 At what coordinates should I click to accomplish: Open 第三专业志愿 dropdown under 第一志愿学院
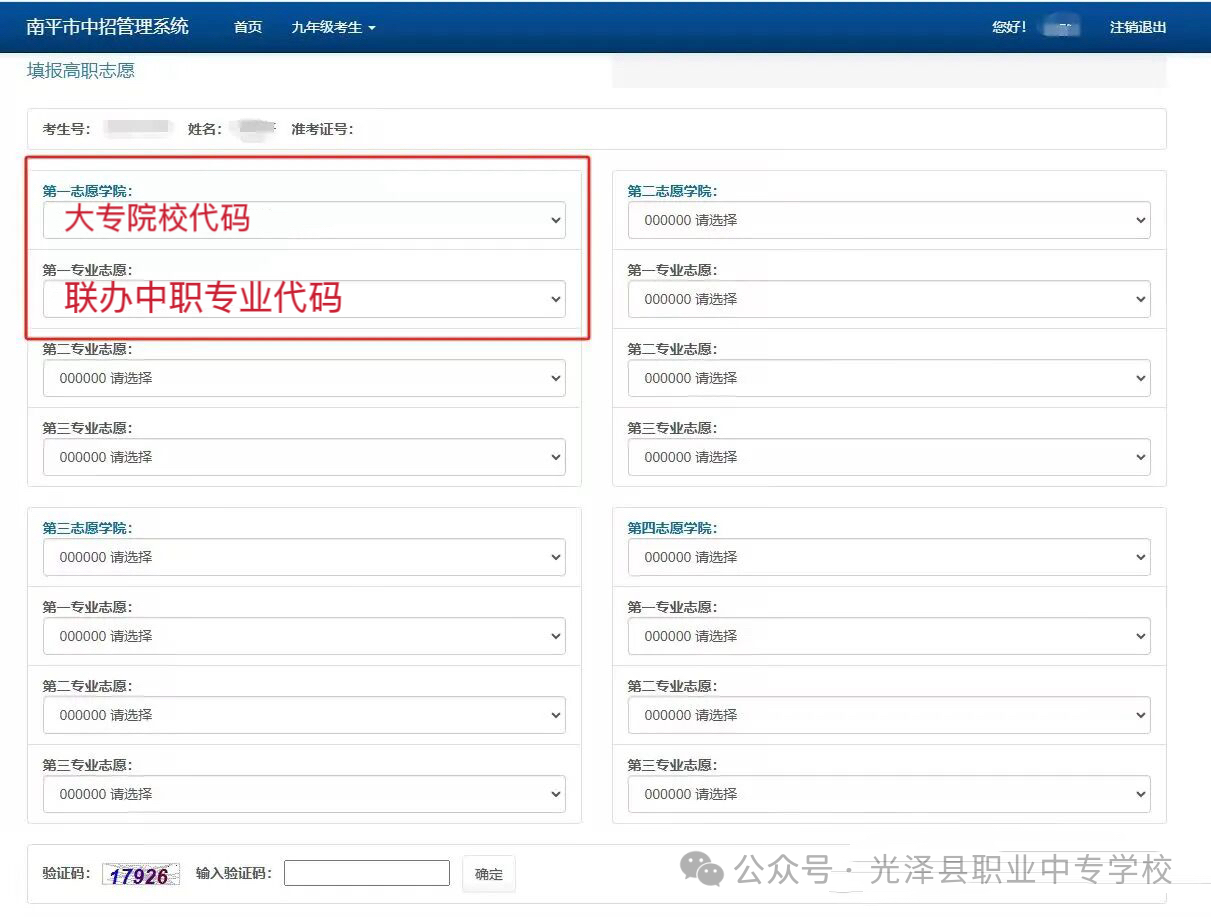point(304,457)
